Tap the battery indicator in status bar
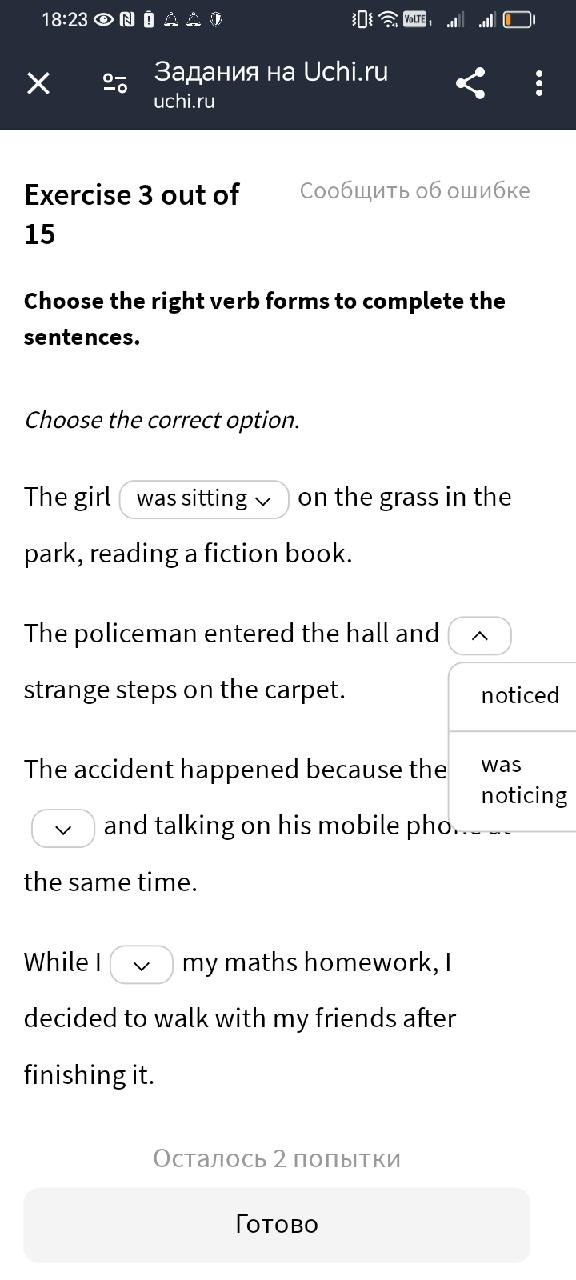The width and height of the screenshot is (576, 1280). [518, 19]
